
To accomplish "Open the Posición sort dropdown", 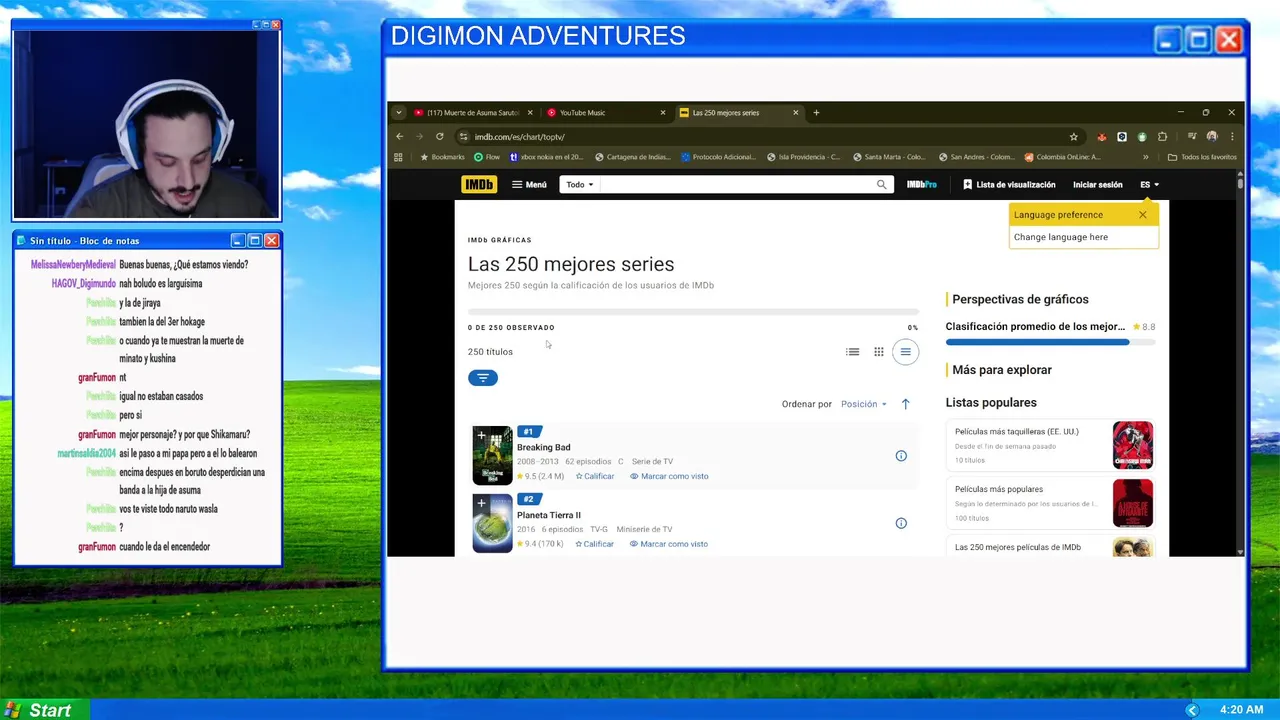I will click(x=863, y=404).
